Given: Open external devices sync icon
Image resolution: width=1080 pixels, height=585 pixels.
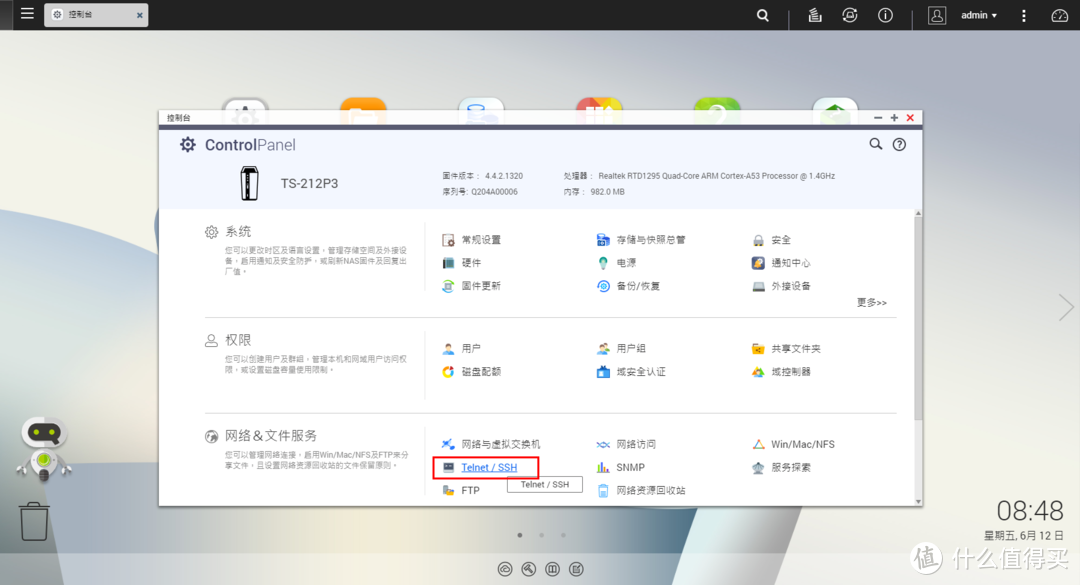Looking at the screenshot, I should coord(850,15).
